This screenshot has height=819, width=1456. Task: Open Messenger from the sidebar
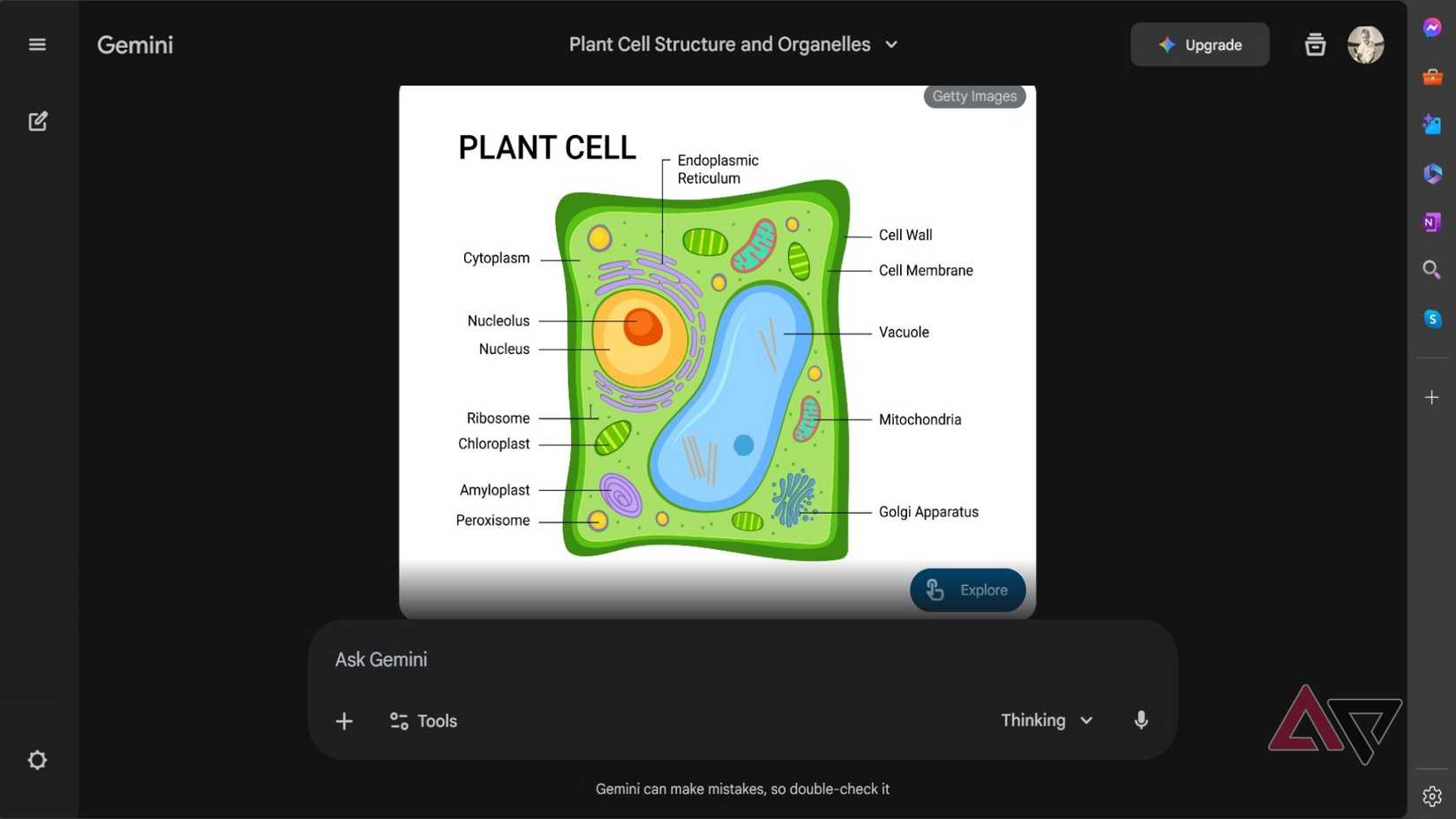[x=1431, y=26]
